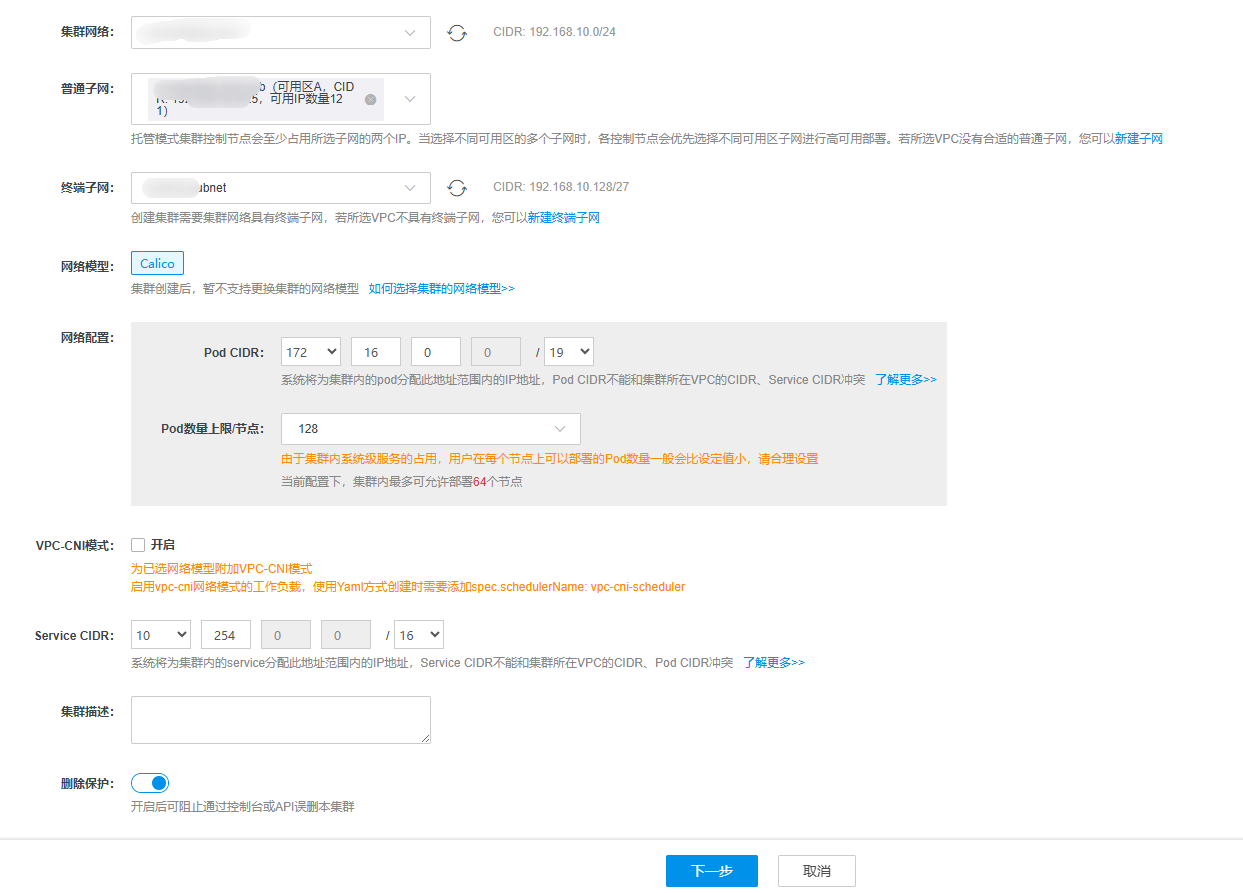Screen dimensions: 1243x893
Task: Remove the selected ordinary subnet tag
Action: 370,99
